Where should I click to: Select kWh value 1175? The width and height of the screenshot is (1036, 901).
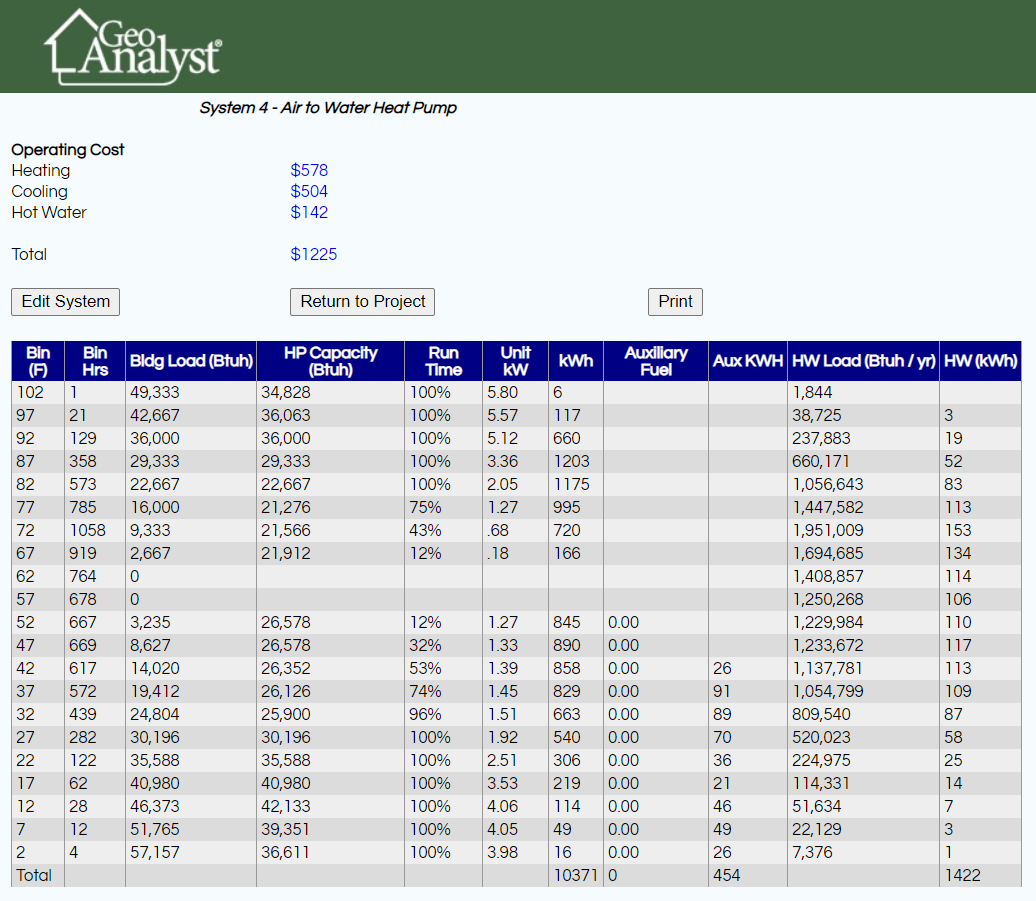(572, 484)
